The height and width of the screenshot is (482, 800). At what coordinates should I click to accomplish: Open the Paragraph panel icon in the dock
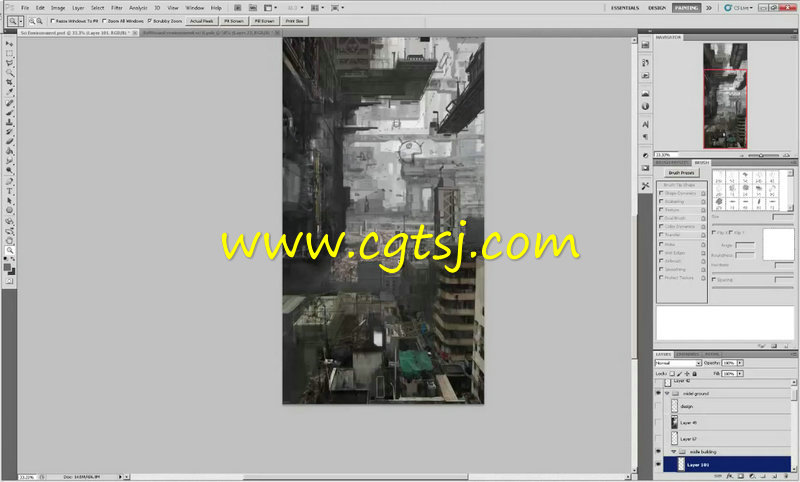645,137
